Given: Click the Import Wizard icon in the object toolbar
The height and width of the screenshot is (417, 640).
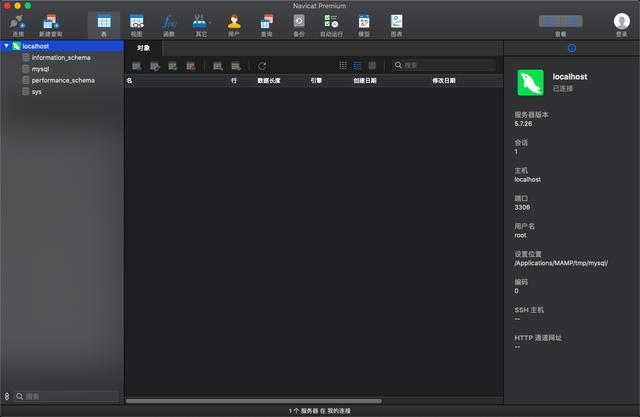Looking at the screenshot, I should tap(218, 66).
